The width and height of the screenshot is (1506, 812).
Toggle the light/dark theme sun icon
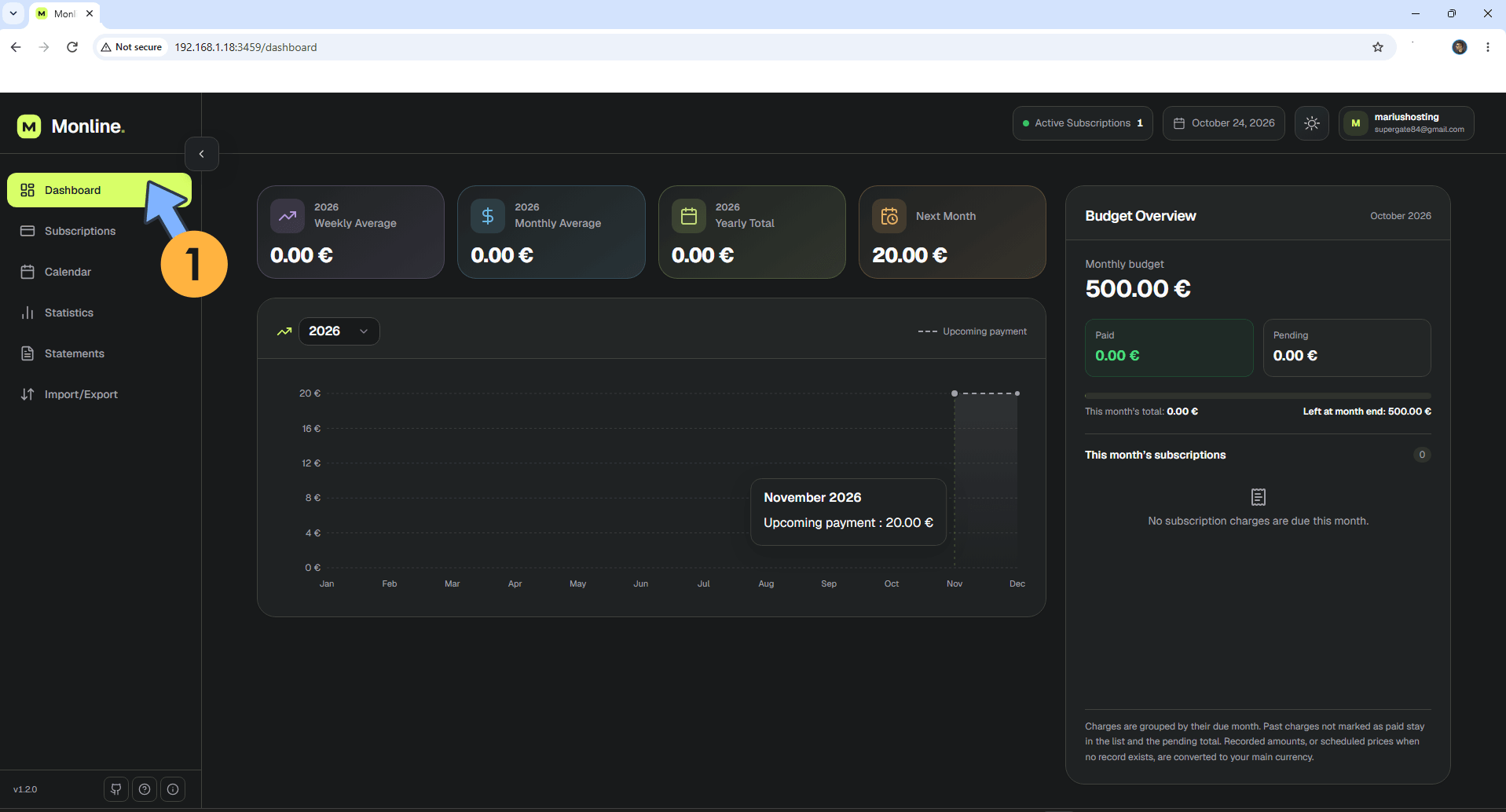(1312, 123)
